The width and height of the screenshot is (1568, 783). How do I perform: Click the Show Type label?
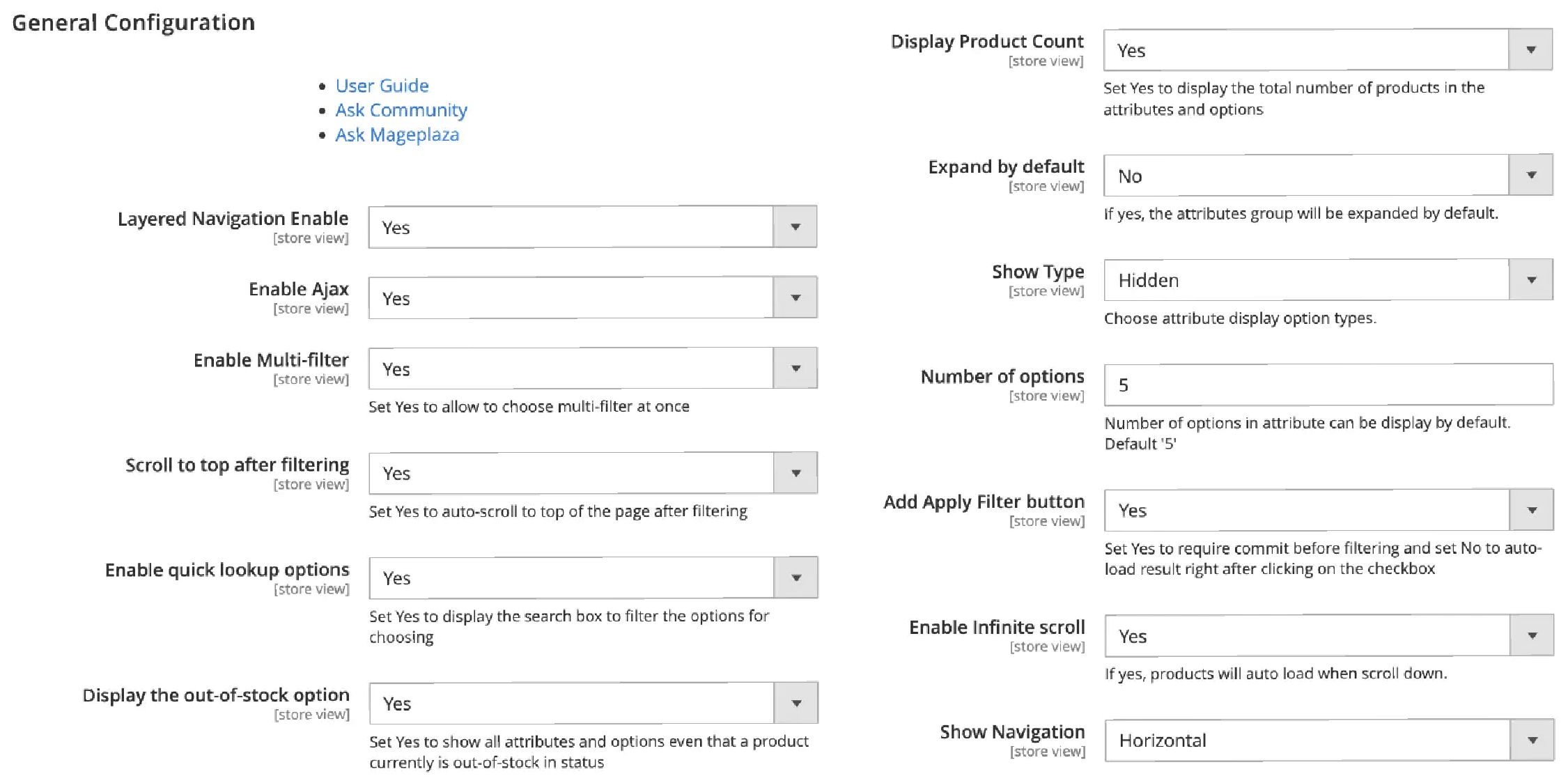click(1038, 272)
